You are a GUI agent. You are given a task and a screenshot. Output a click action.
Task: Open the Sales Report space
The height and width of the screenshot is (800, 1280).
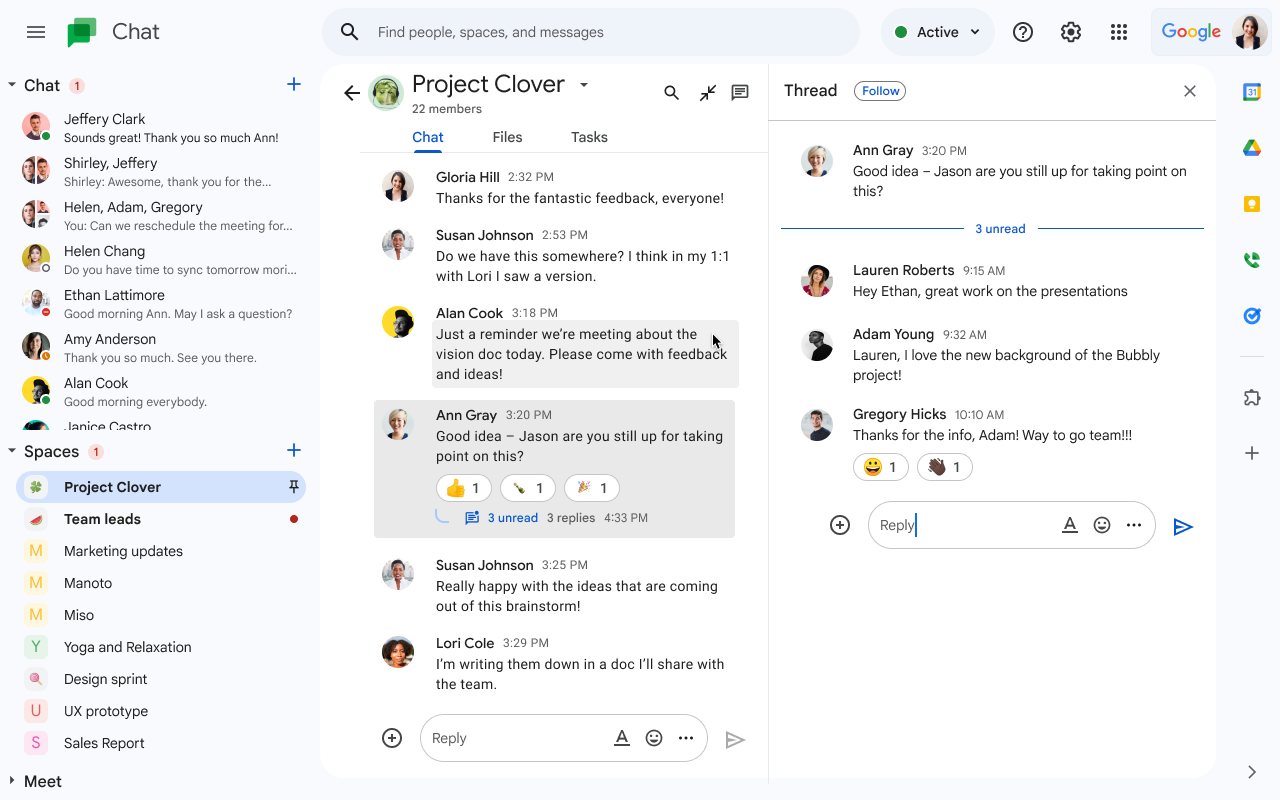point(161,743)
